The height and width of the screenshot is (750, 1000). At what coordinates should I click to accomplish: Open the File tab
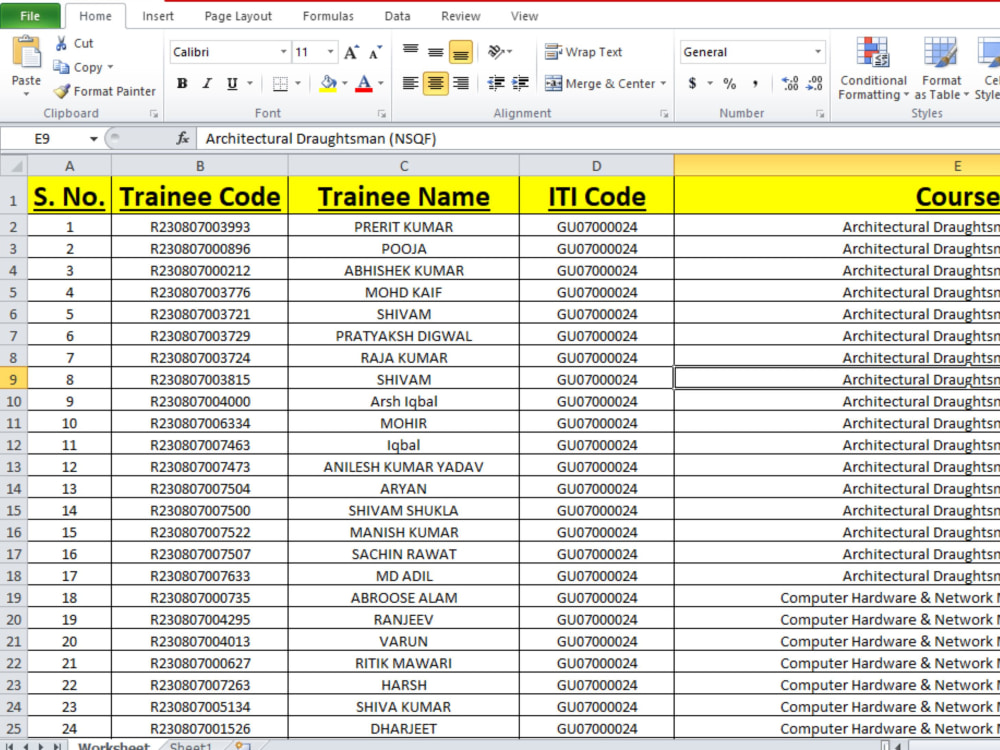point(30,16)
